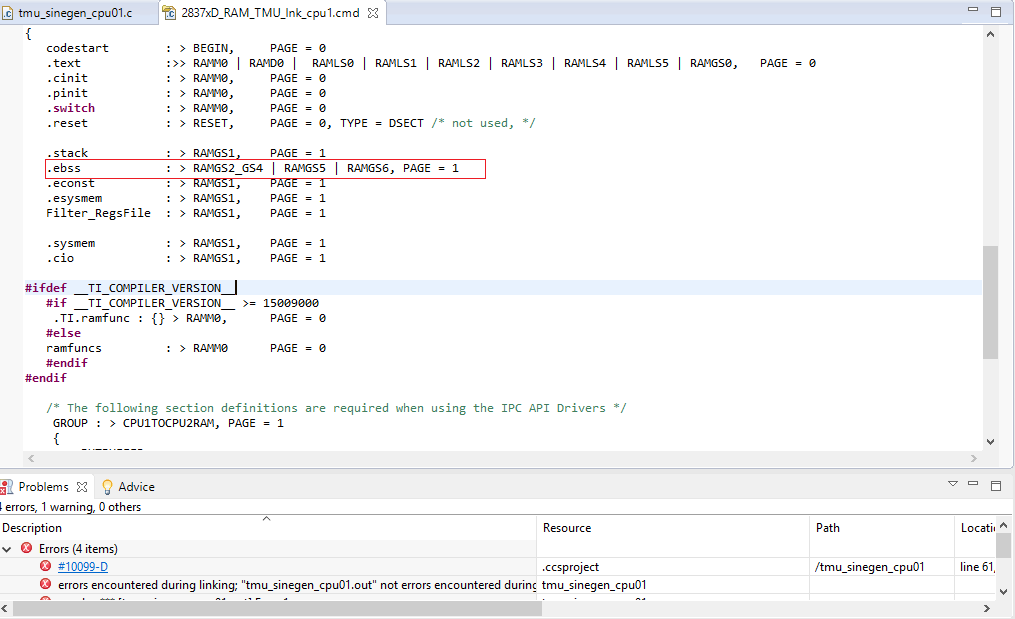Open the #10099-D error link
Viewport: 1015px width, 619px height.
point(83,567)
